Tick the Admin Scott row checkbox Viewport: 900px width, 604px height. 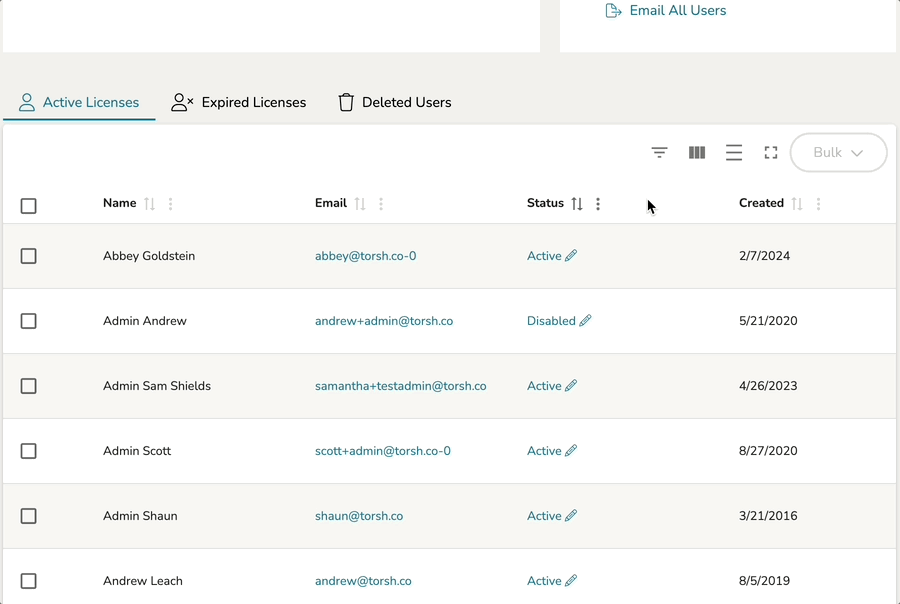tap(29, 451)
